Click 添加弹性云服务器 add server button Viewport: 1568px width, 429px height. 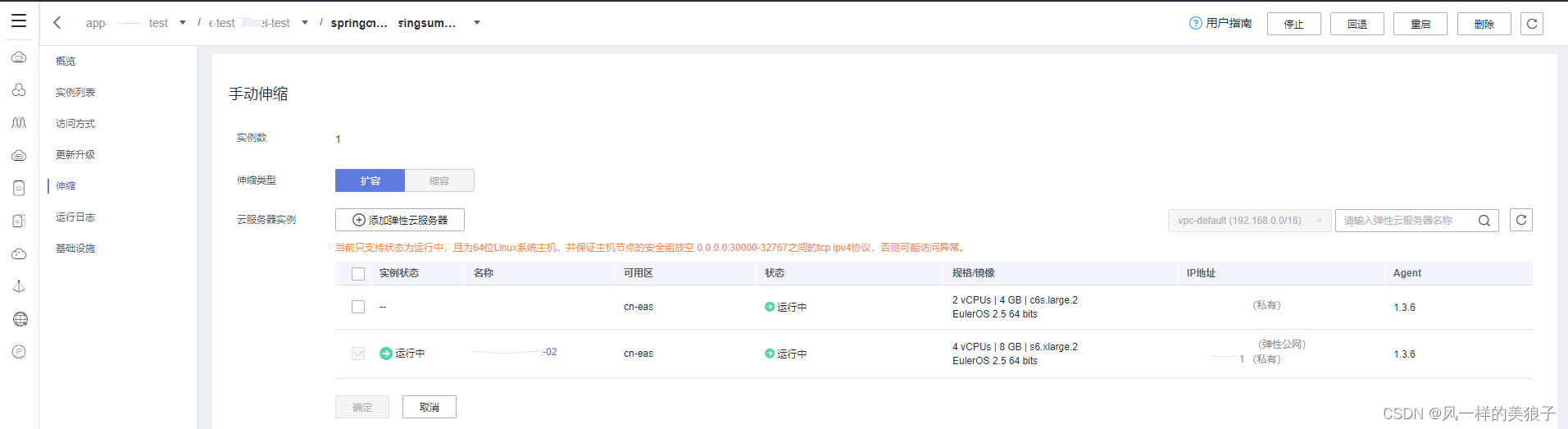pyautogui.click(x=400, y=220)
